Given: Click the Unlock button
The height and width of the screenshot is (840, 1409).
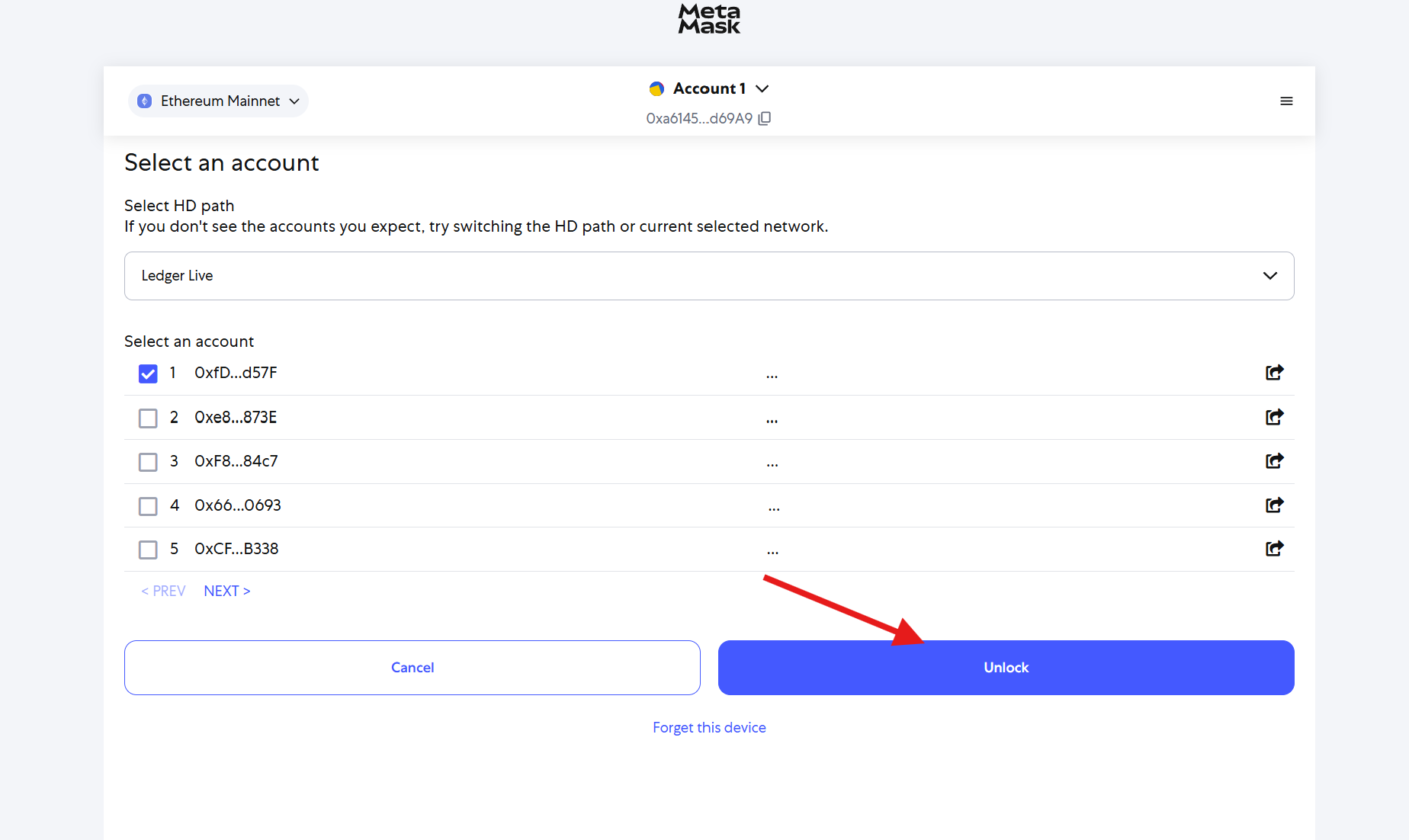Looking at the screenshot, I should (x=1006, y=668).
